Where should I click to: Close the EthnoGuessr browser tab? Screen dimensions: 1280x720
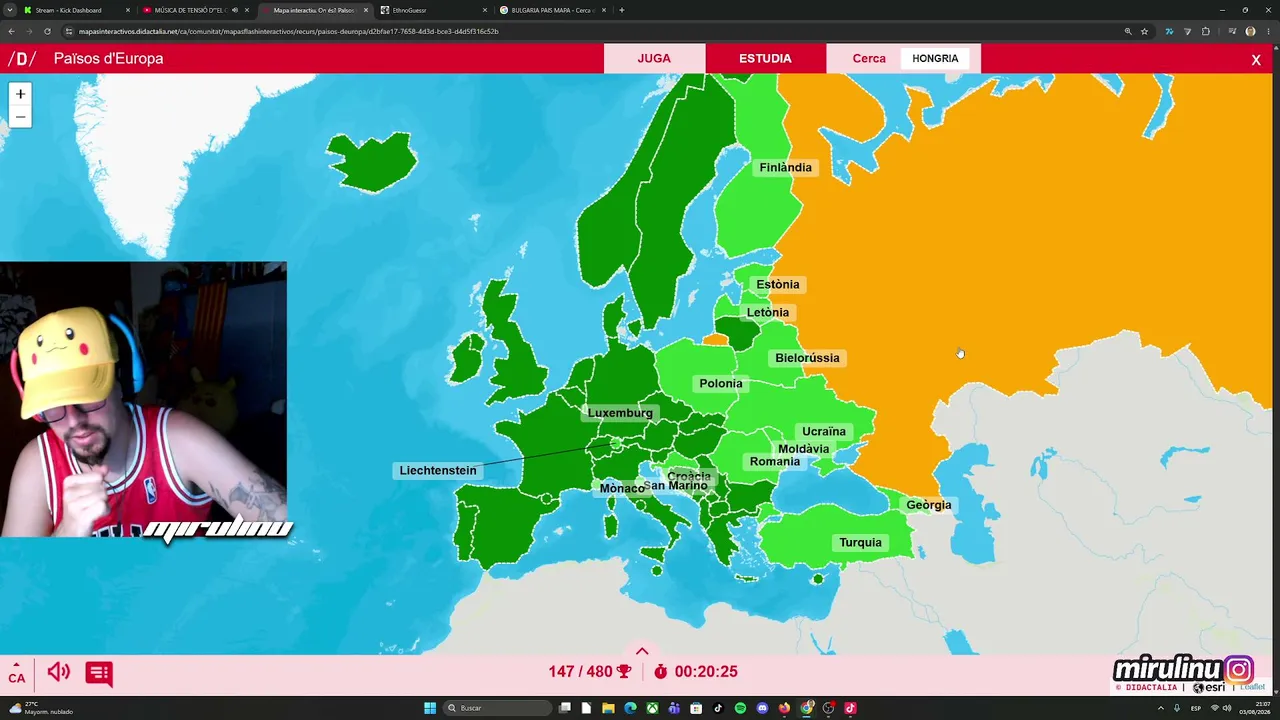(x=485, y=10)
